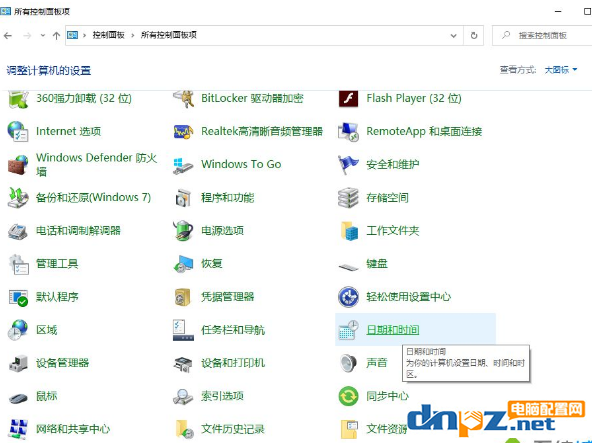Click the 日期和时间 calendar icon
Image resolution: width=592 pixels, height=443 pixels.
[348, 330]
